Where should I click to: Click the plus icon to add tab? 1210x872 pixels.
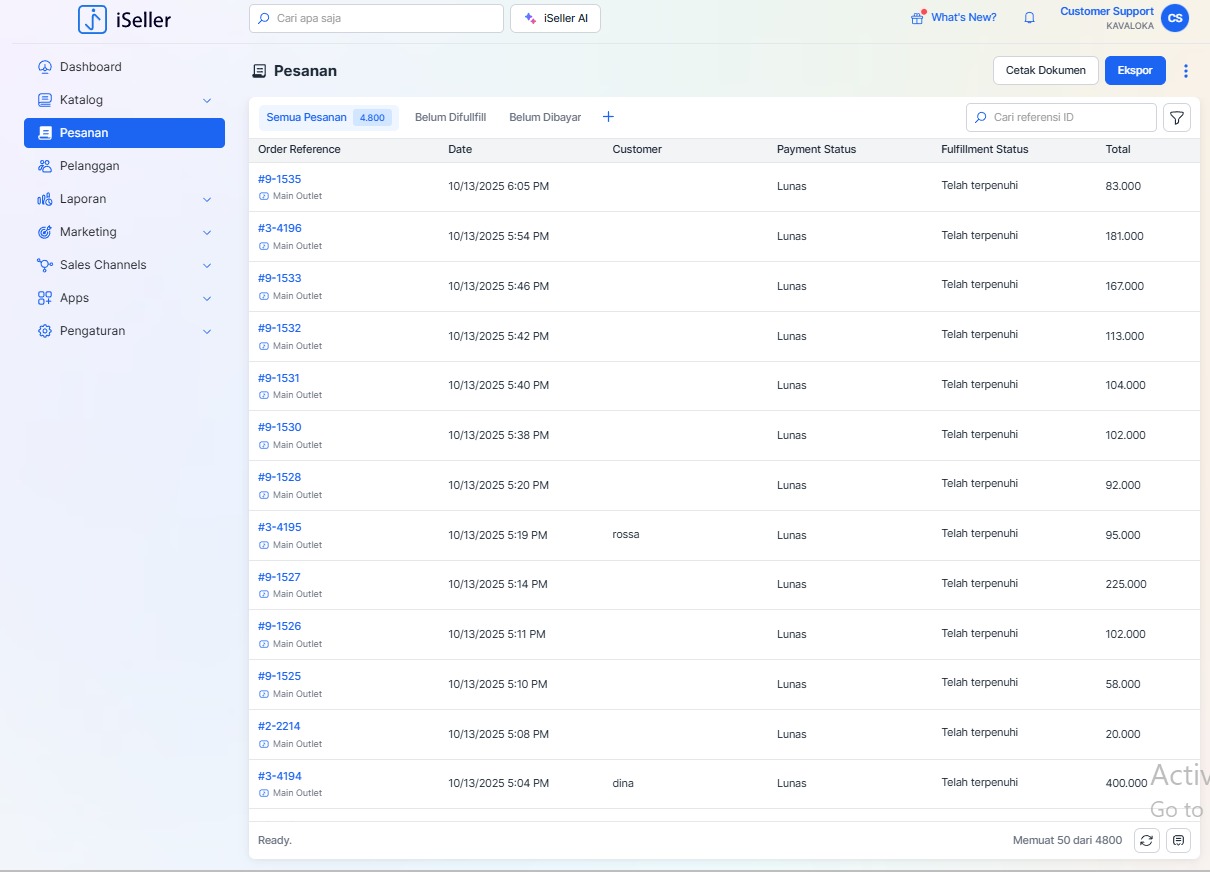pos(608,117)
